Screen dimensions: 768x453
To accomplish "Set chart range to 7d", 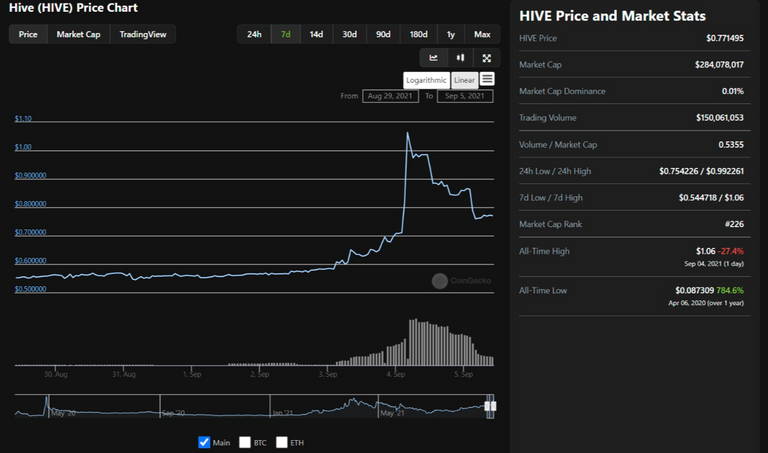I will 286,34.
